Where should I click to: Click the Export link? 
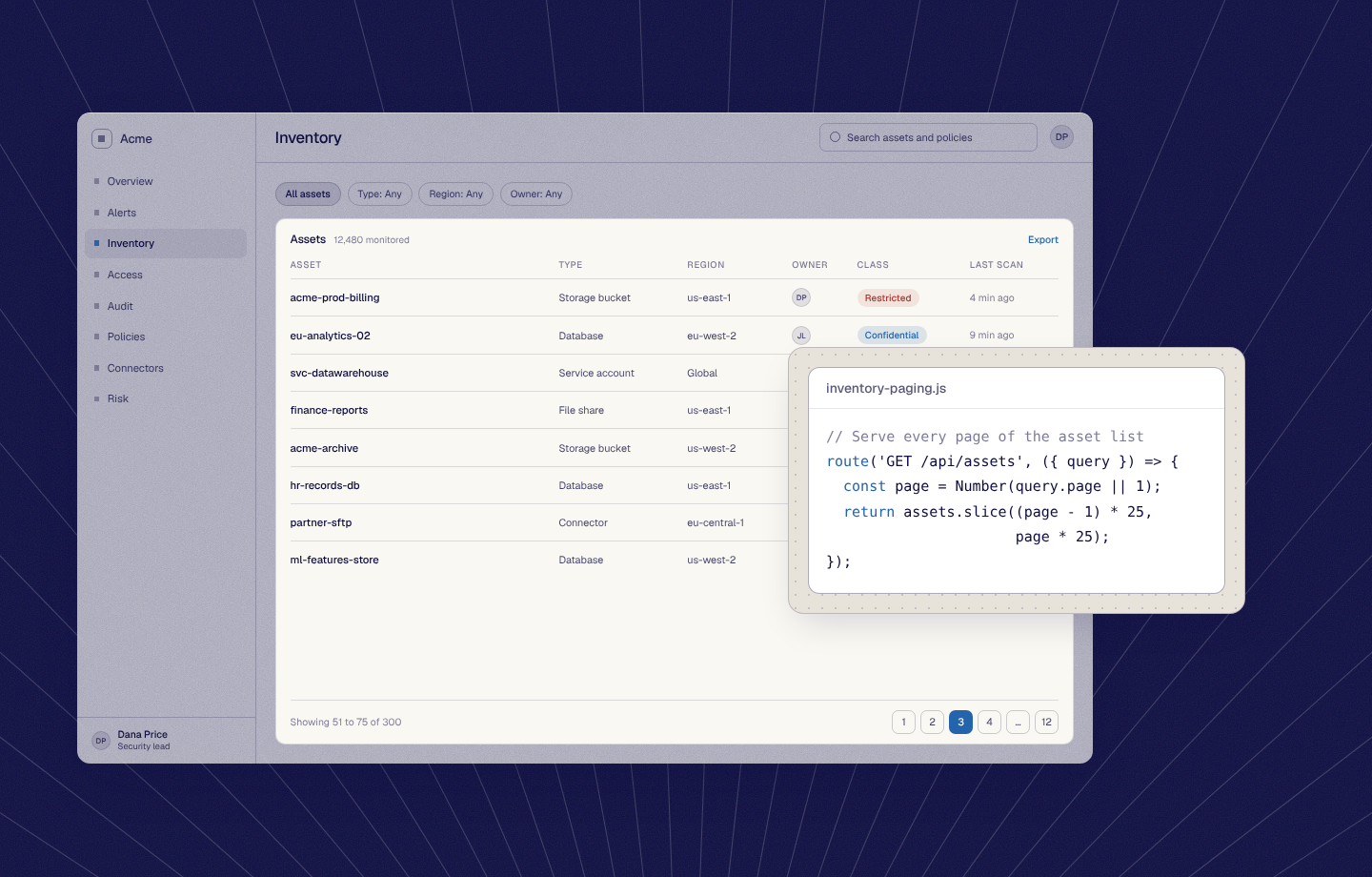(x=1043, y=240)
